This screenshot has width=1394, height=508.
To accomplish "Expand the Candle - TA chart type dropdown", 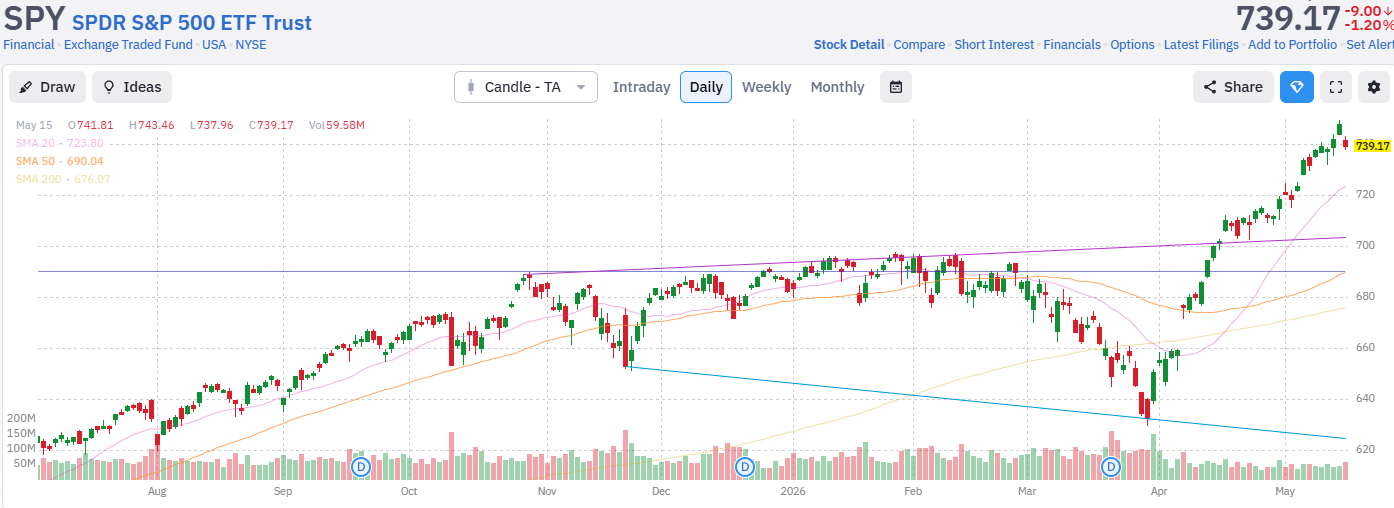I will pyautogui.click(x=526, y=87).
